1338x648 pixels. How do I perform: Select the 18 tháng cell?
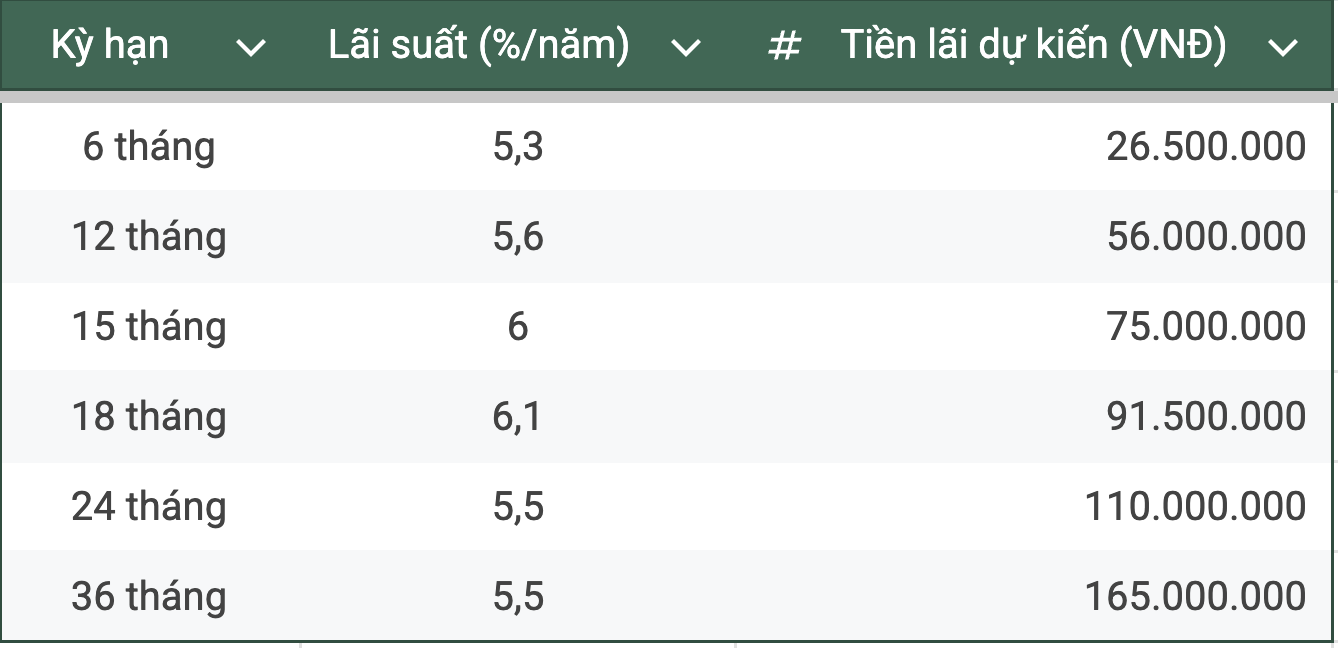click(x=149, y=417)
